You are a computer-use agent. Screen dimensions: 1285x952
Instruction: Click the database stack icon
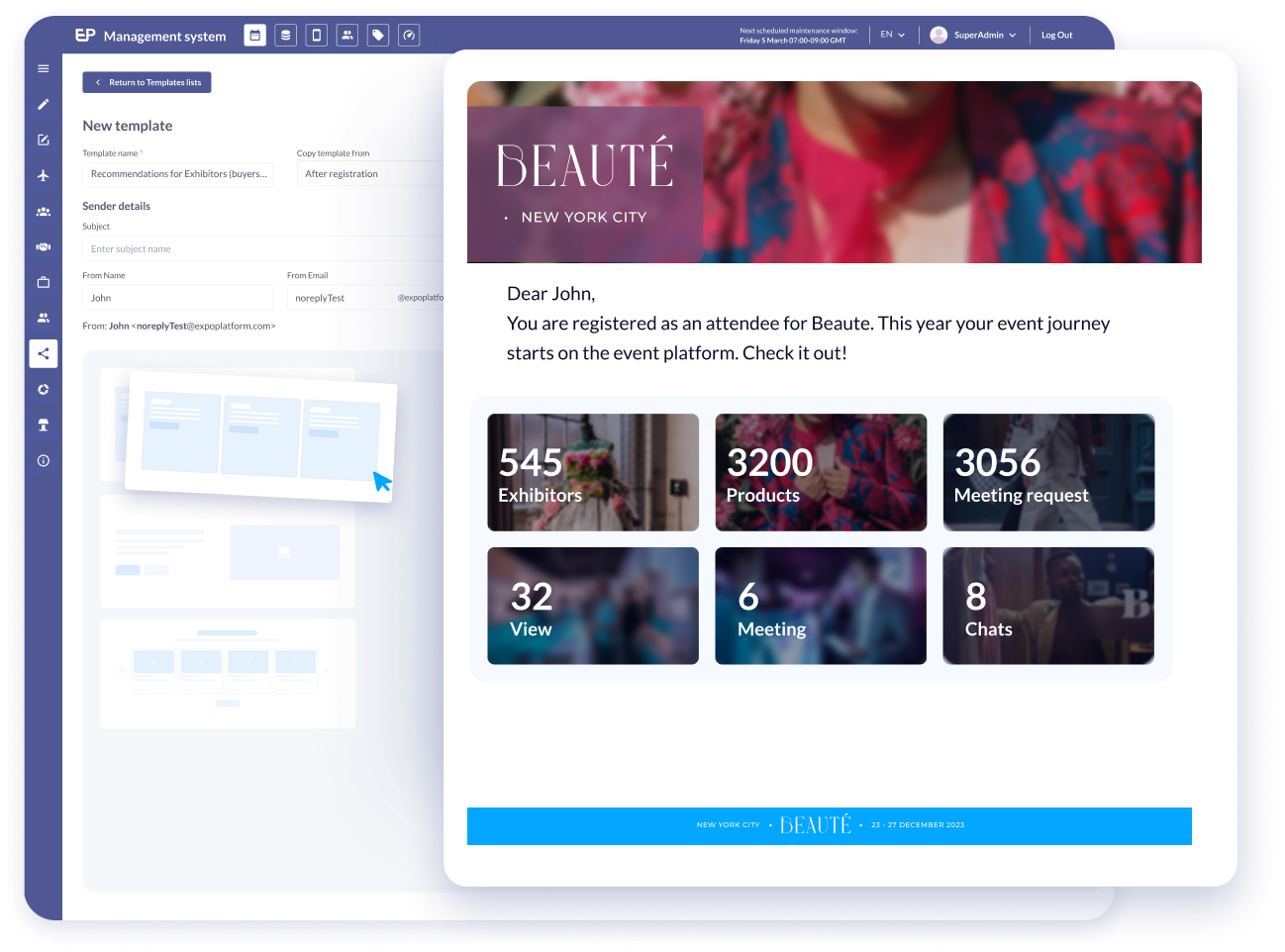[286, 36]
